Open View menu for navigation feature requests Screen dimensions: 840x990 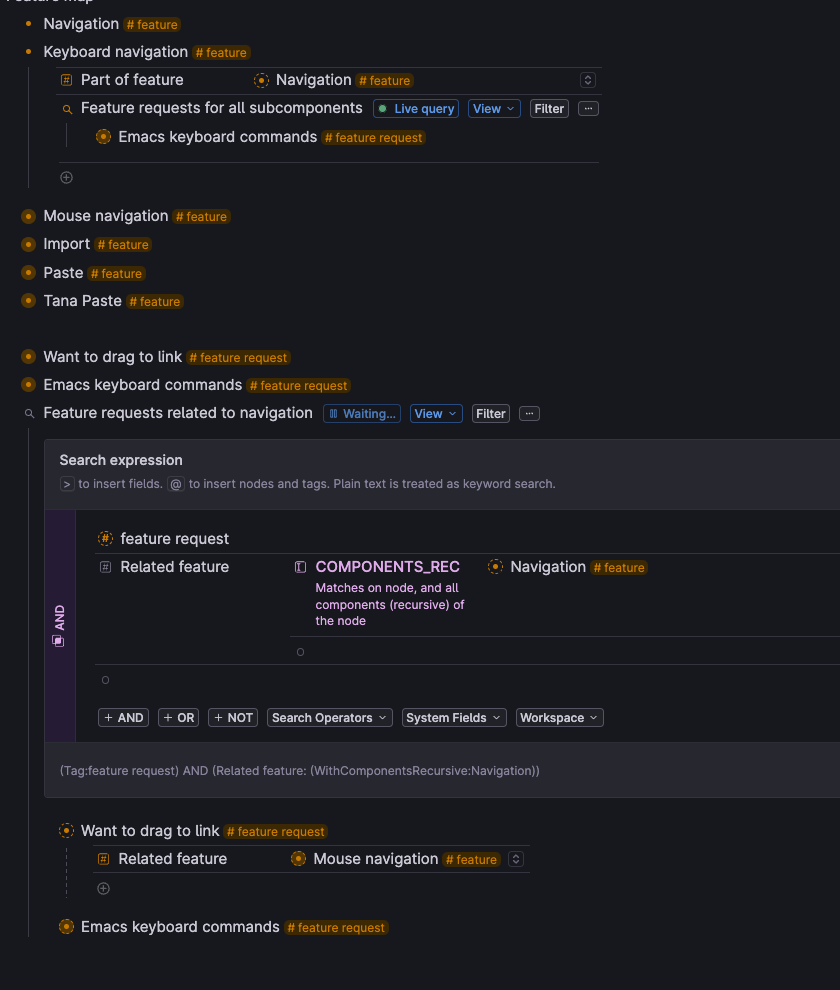point(436,414)
